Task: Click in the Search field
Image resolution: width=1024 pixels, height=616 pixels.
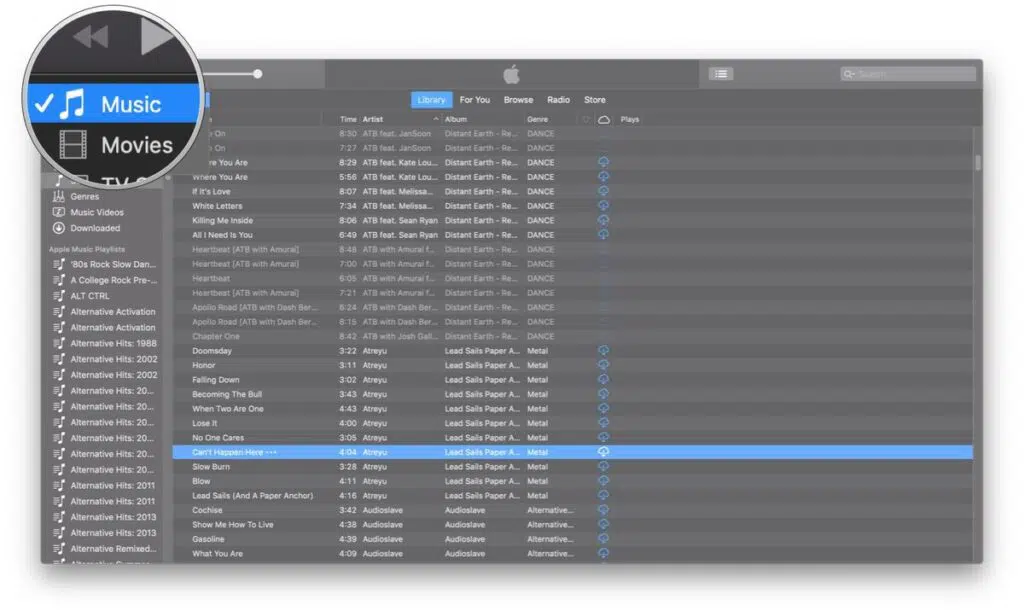Action: tap(908, 74)
